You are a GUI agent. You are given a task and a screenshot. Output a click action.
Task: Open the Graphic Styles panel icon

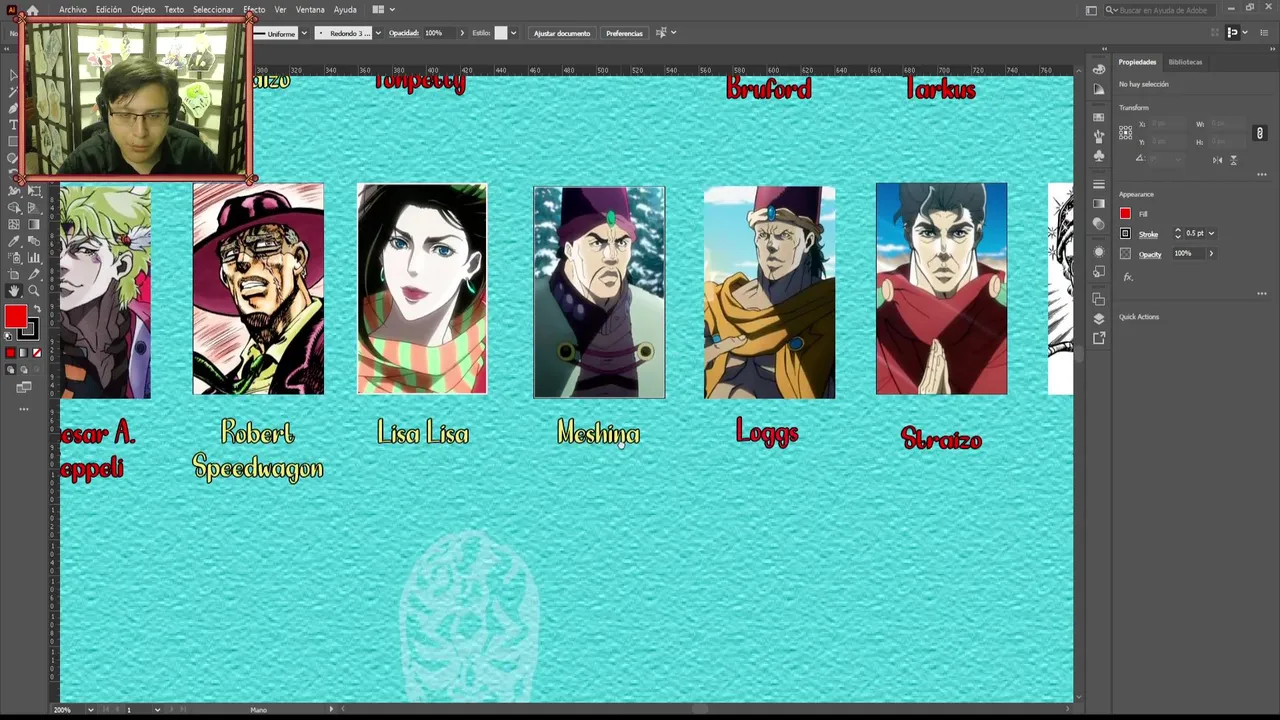click(x=1099, y=271)
